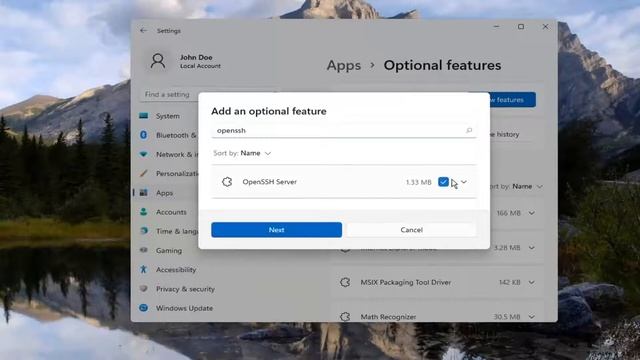The width and height of the screenshot is (640, 360).
Task: Expand the 166 MB feature row chevron
Action: coord(531,213)
